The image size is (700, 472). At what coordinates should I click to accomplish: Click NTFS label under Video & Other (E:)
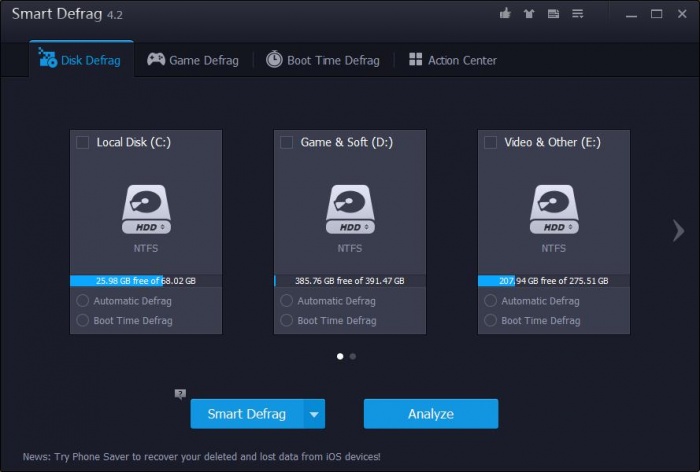[x=554, y=248]
